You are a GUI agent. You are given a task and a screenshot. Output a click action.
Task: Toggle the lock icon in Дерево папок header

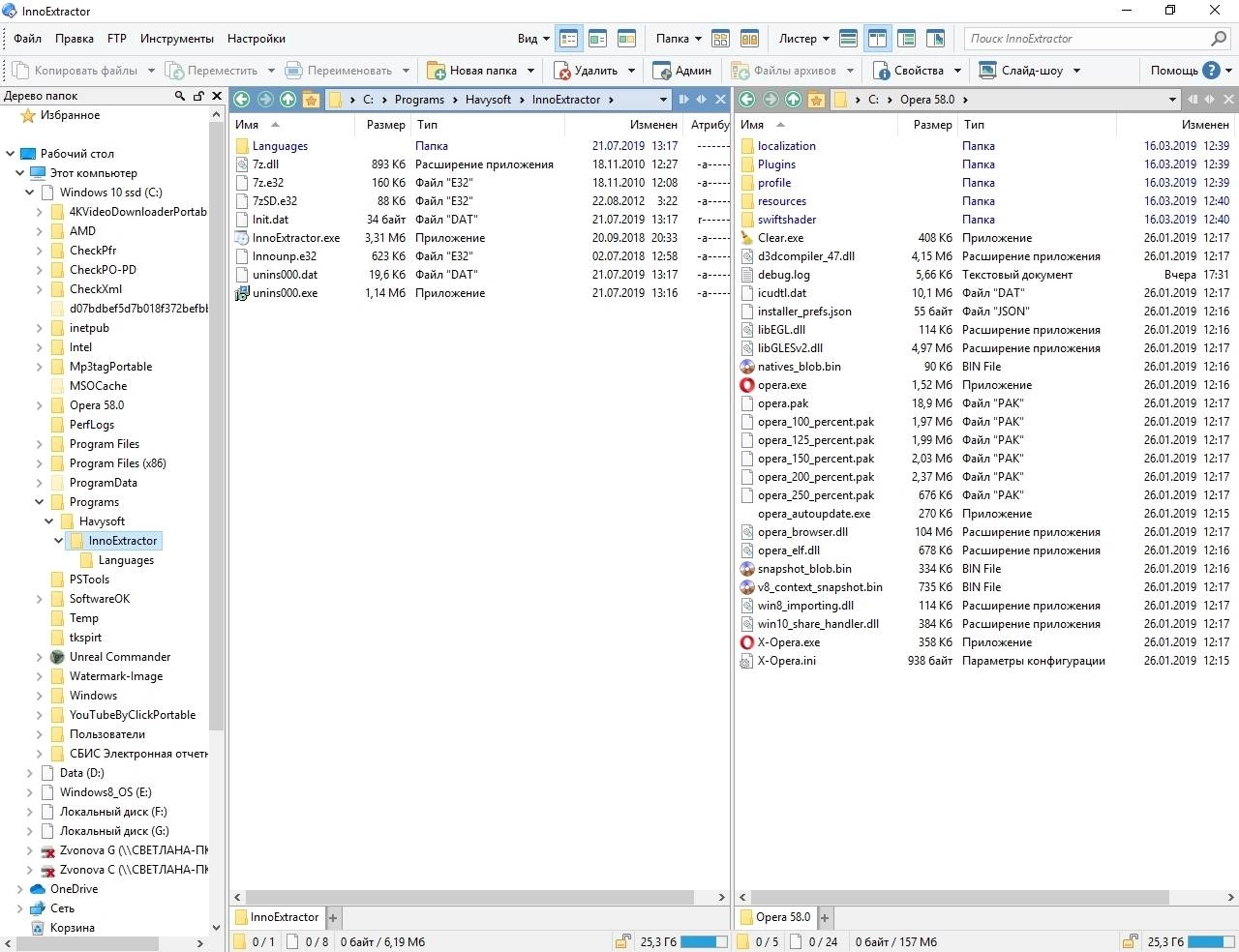pyautogui.click(x=198, y=96)
